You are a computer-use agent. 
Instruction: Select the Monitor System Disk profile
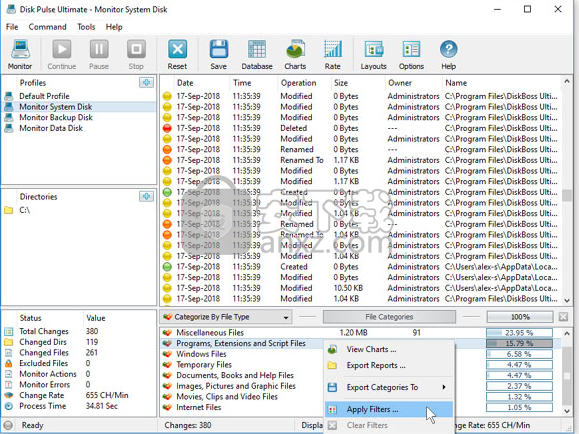pos(79,107)
